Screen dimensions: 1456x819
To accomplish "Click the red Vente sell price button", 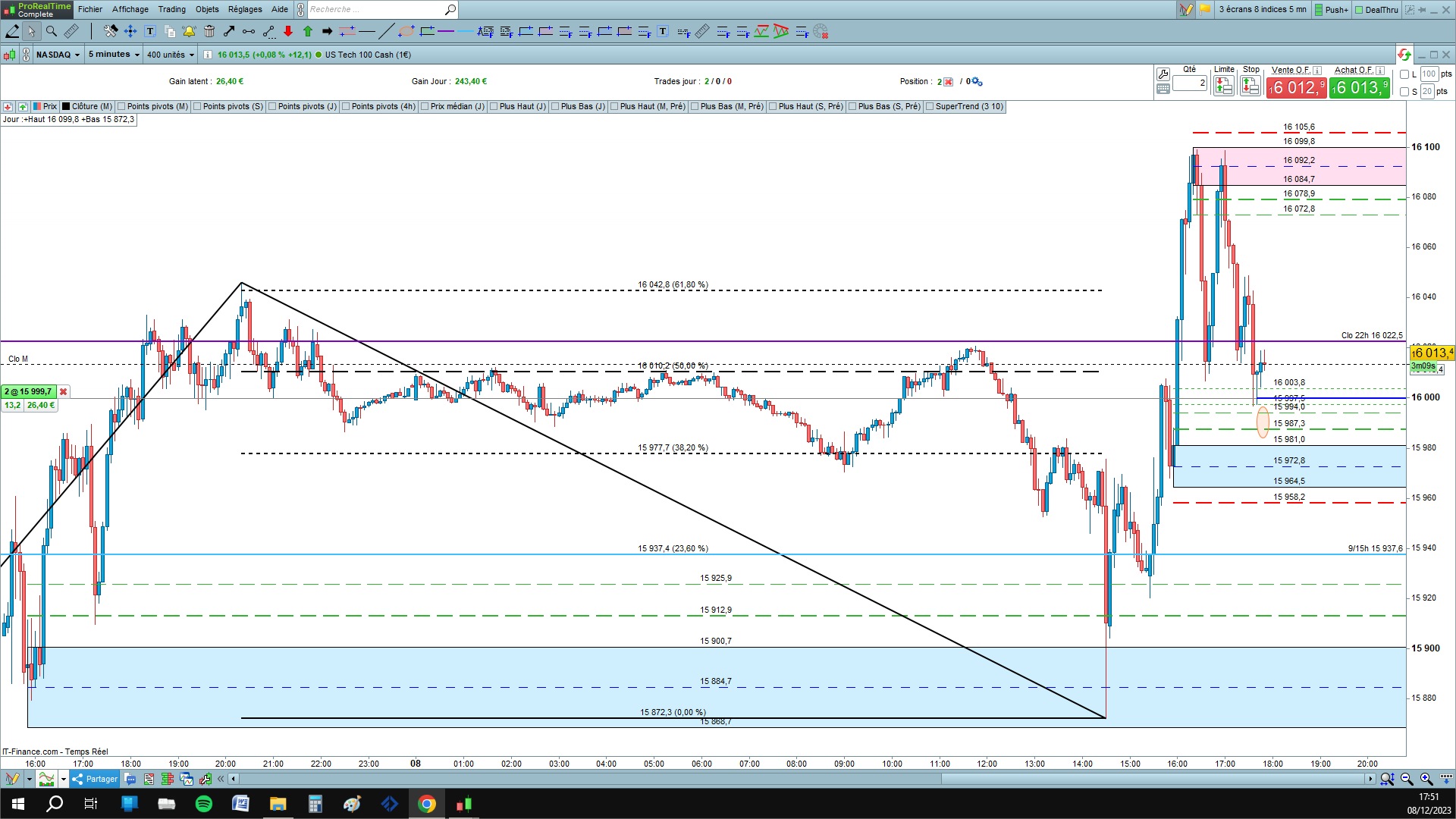I will [1296, 88].
